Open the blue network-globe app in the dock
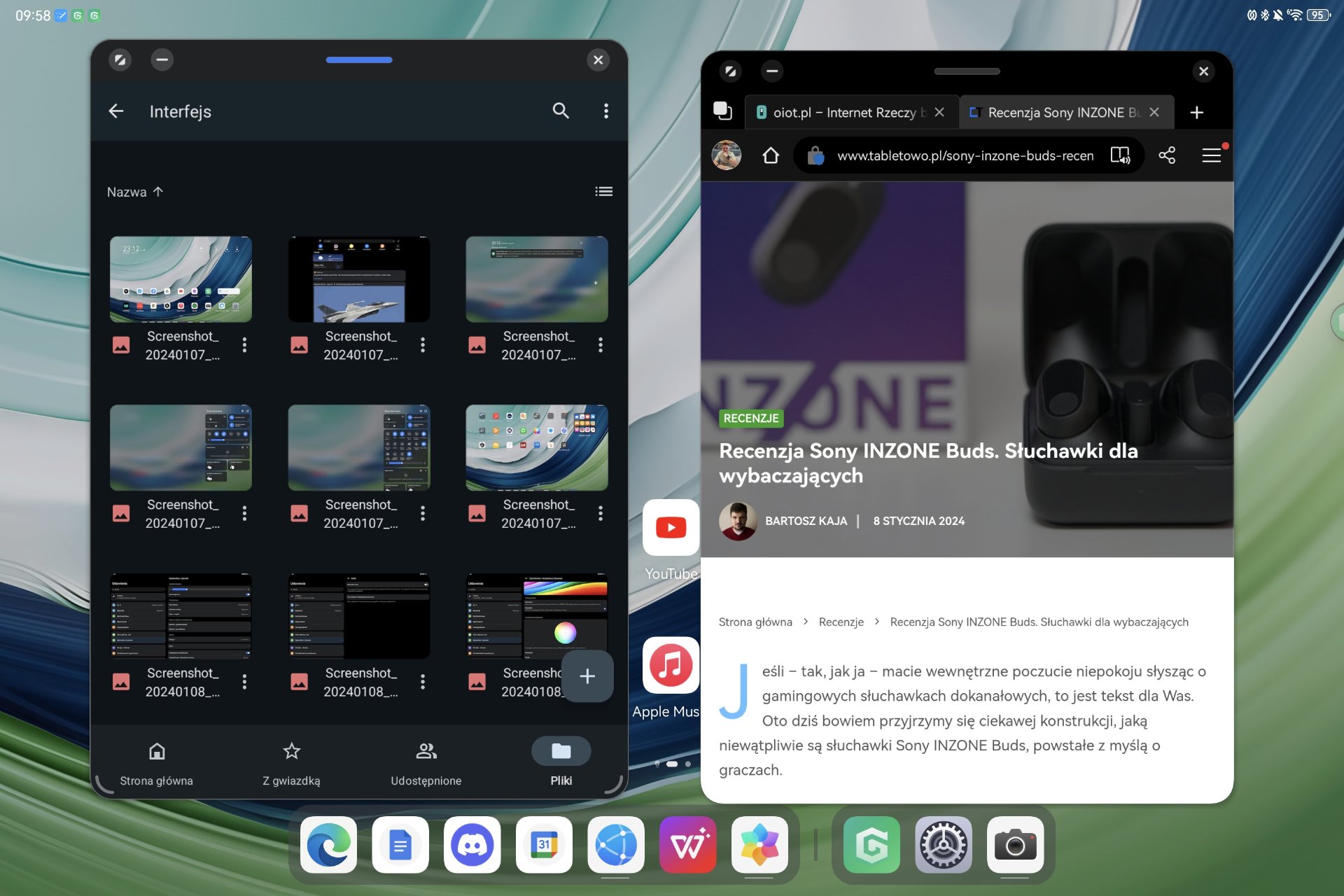Image resolution: width=1344 pixels, height=896 pixels. coord(616,845)
